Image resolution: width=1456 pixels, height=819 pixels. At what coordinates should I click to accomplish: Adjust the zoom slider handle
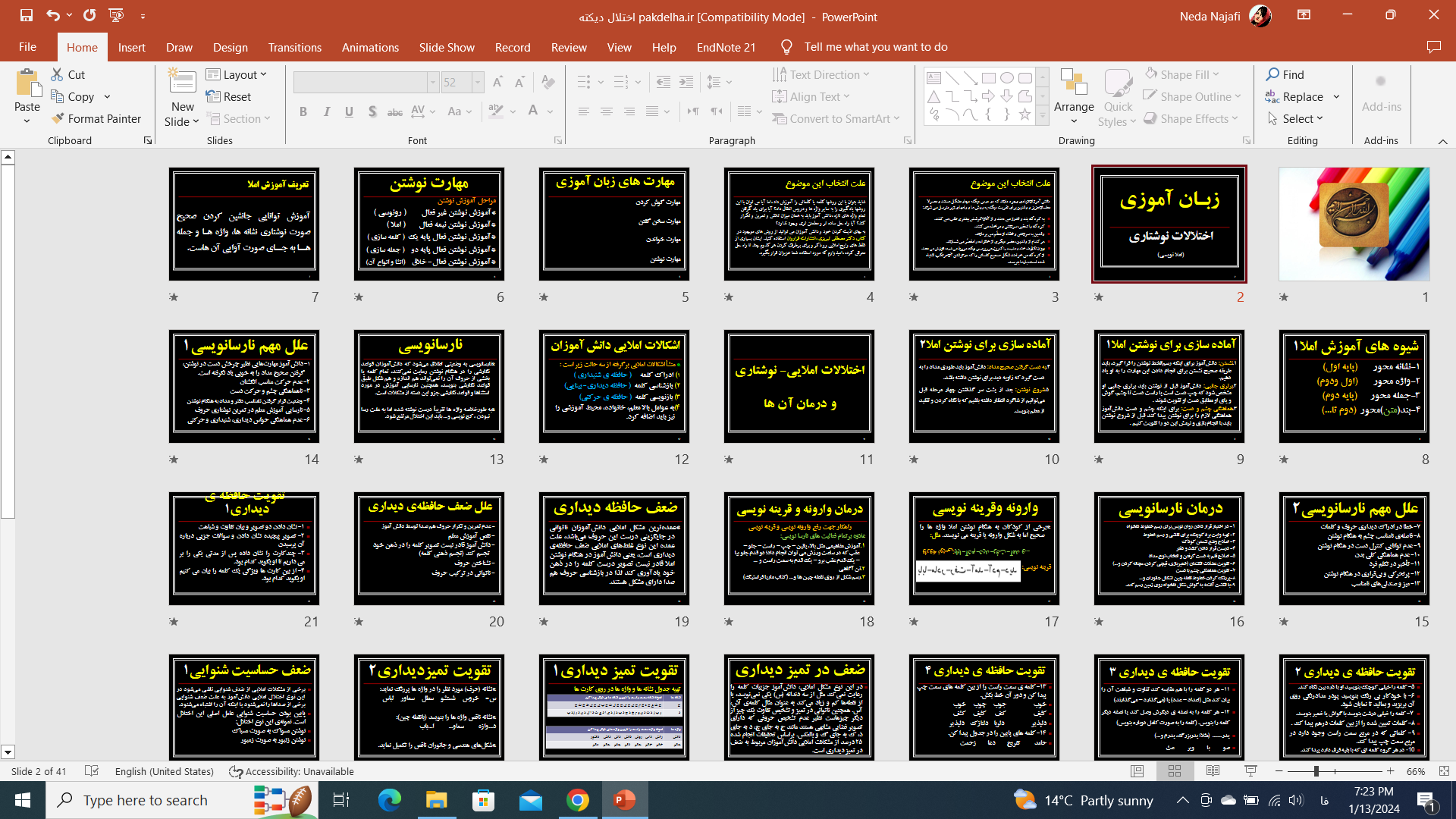click(x=1316, y=771)
